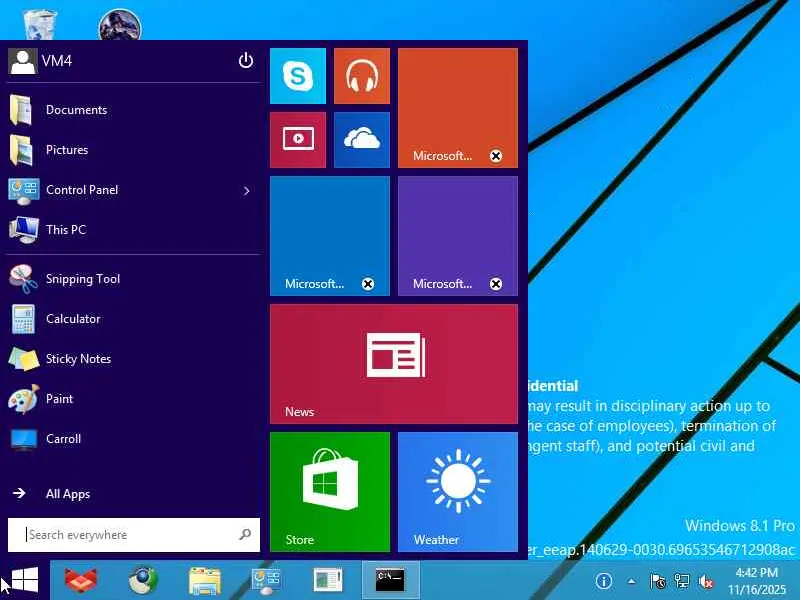800x600 pixels.
Task: Open Pictures folder from Start menu
Action: pyautogui.click(x=134, y=150)
